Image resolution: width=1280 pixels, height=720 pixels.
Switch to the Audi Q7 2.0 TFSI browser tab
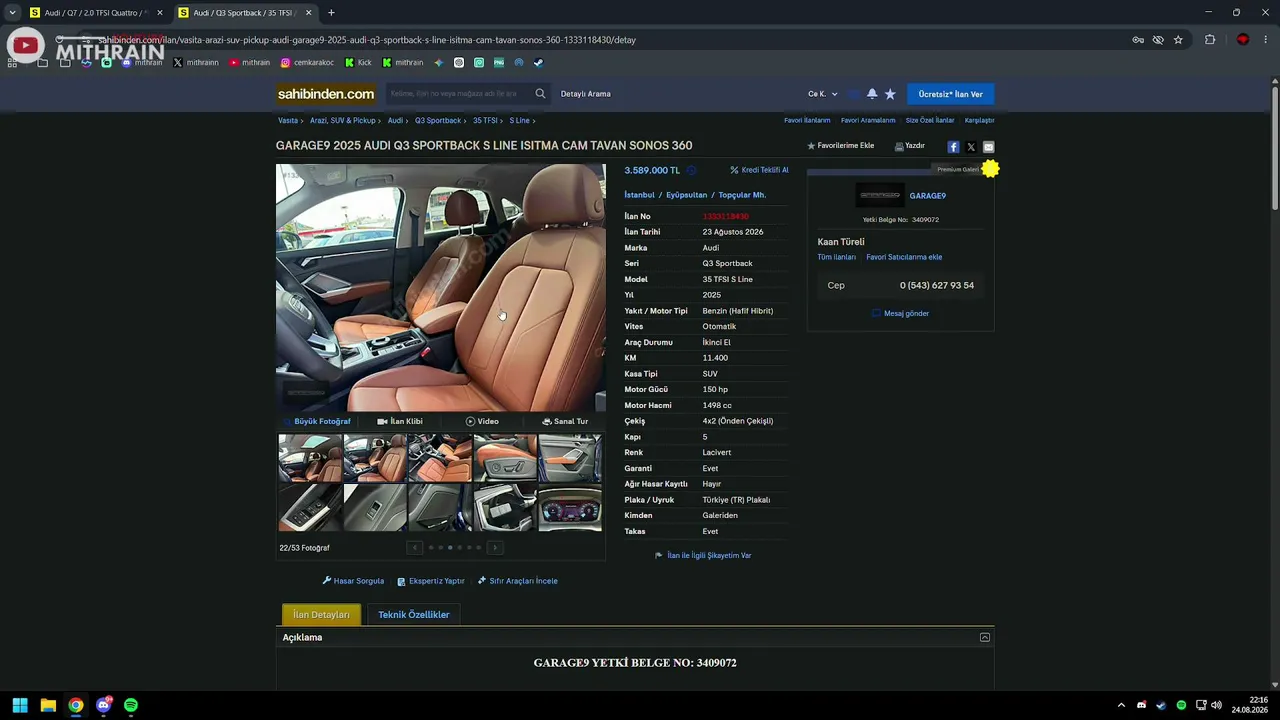pyautogui.click(x=96, y=13)
